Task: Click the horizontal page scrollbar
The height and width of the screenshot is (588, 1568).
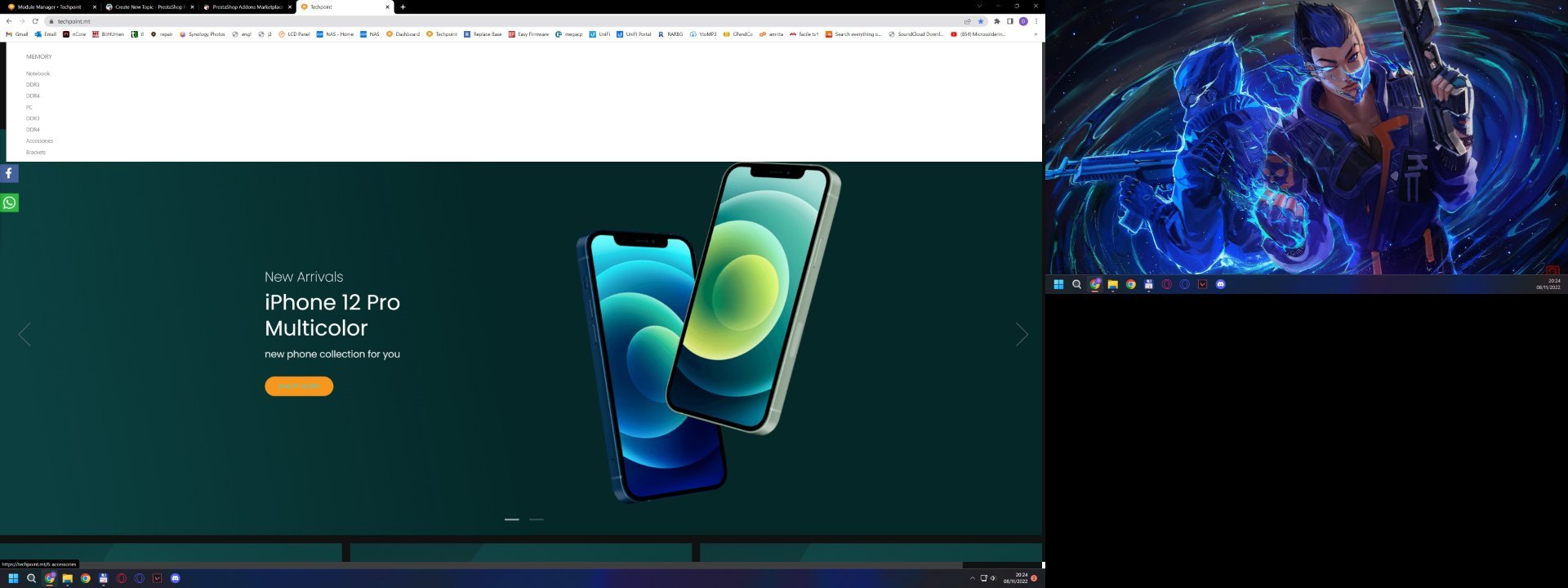Action: click(482, 564)
